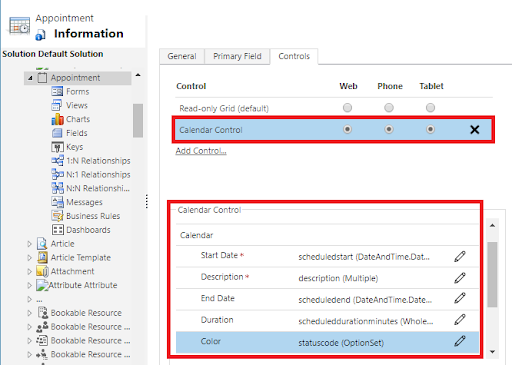Click the statuscode (OptionSet) value
This screenshot has width=512, height=365.
click(x=341, y=343)
